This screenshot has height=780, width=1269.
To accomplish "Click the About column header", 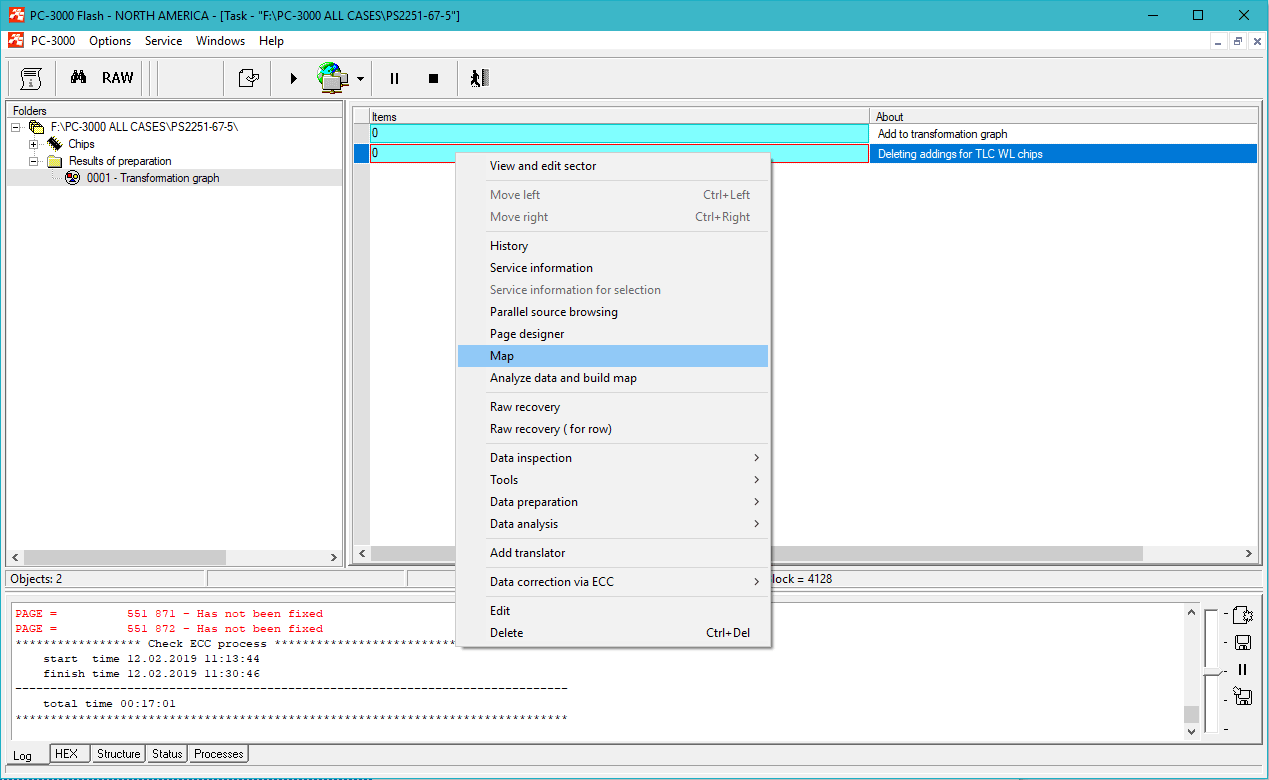I will 1063,117.
